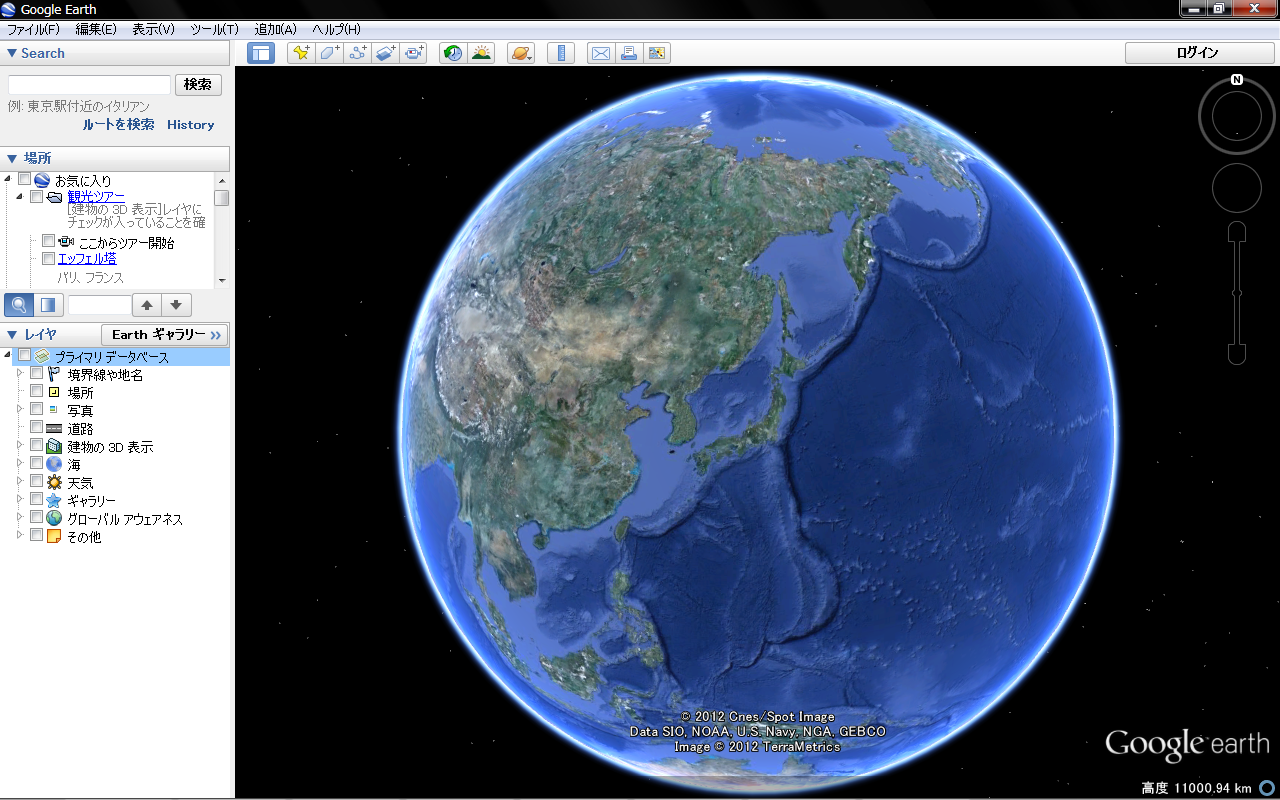Open the ヘルプ(H) menu
Viewport: 1280px width, 800px height.
[336, 29]
